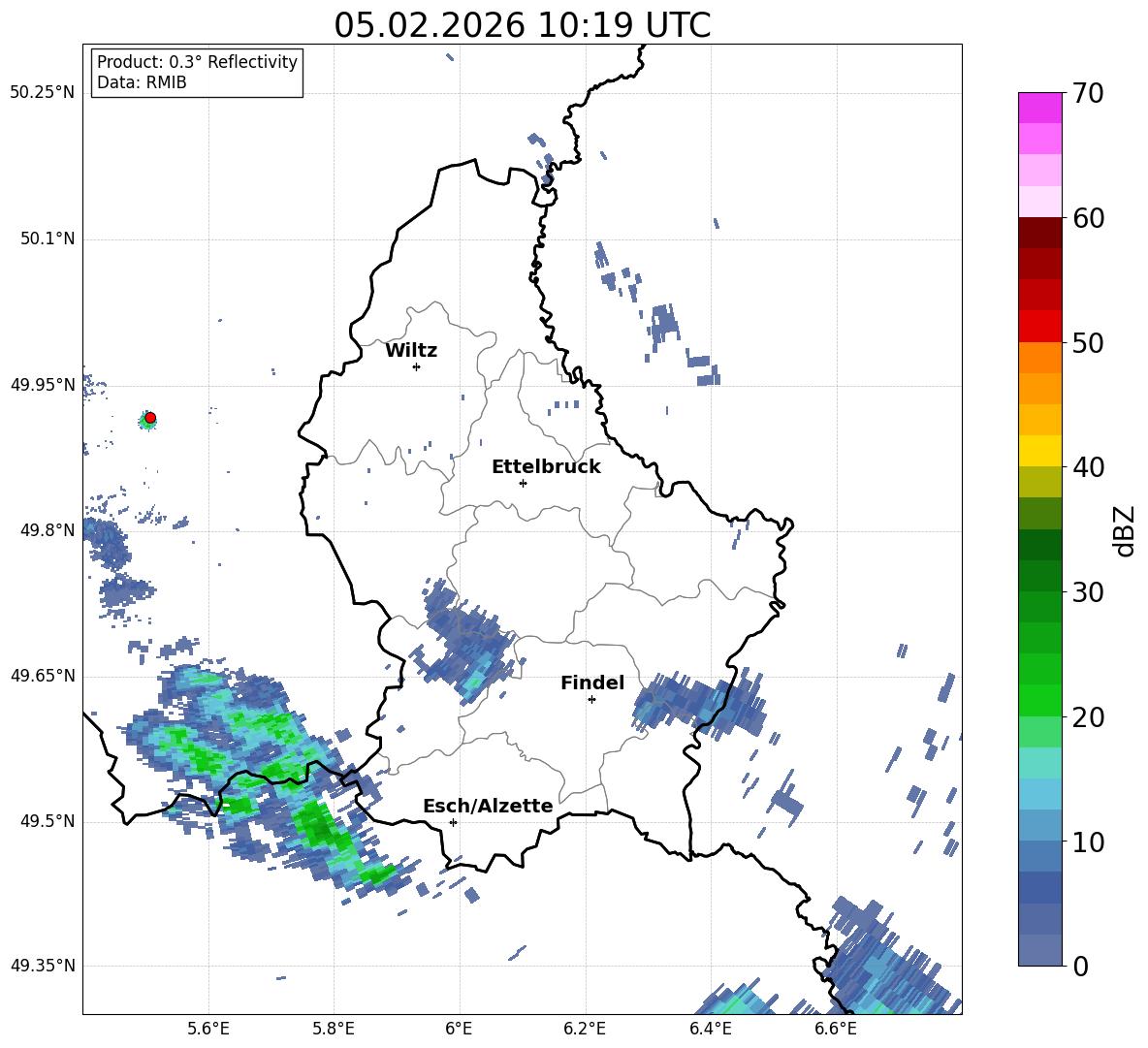1148x1048 pixels.
Task: Click the 30 colorbar tick label
Action: pyautogui.click(x=1088, y=592)
